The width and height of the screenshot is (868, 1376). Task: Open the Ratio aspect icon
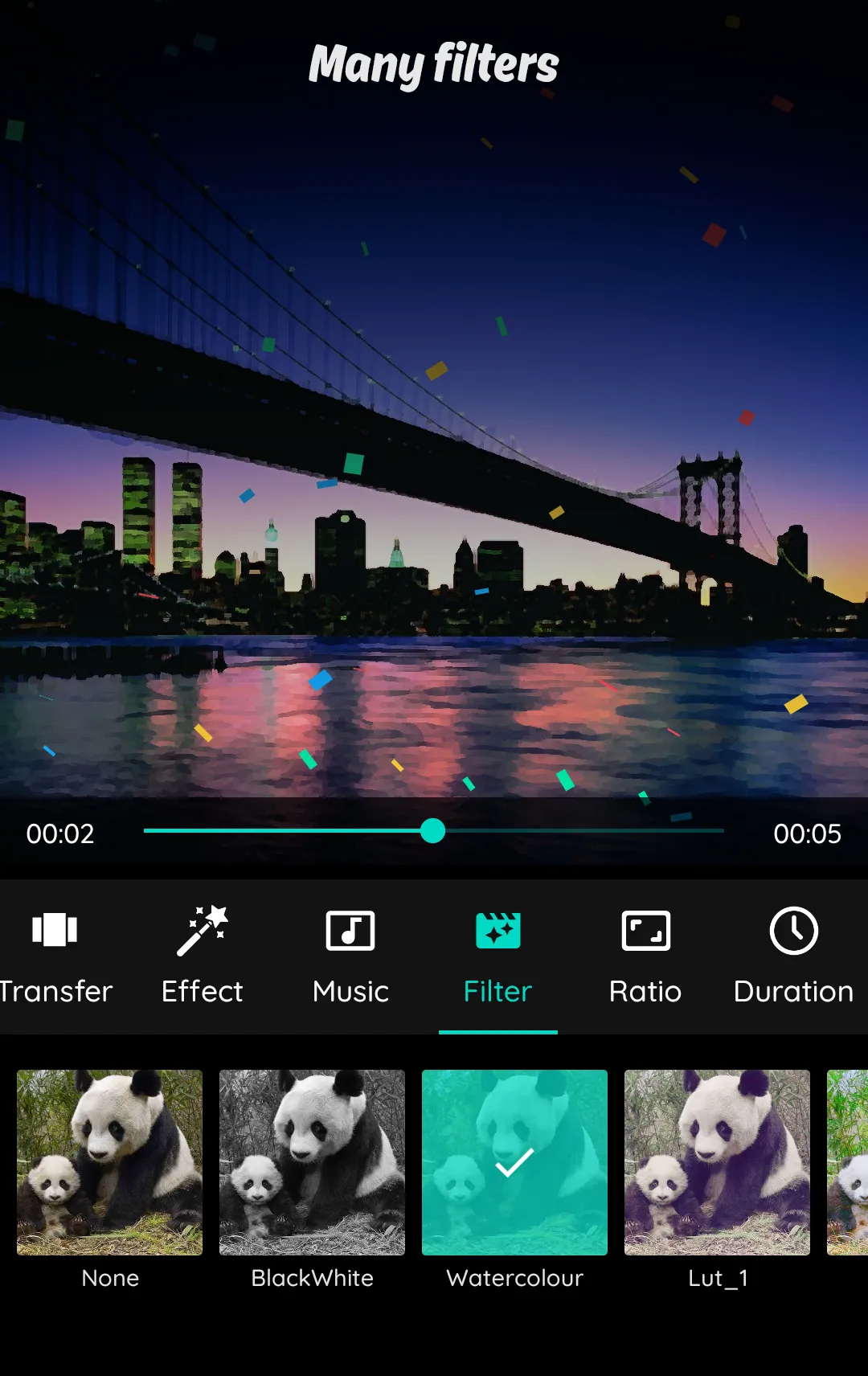(646, 931)
